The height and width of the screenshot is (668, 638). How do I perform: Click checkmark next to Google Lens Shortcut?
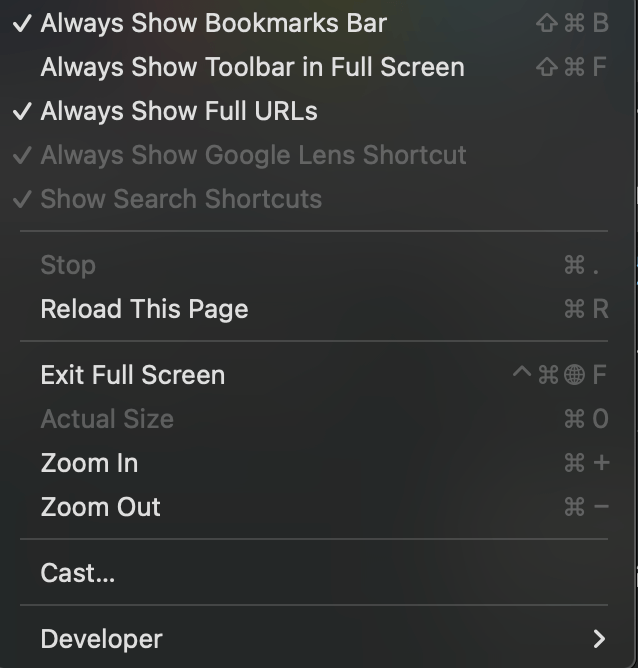click(22, 155)
